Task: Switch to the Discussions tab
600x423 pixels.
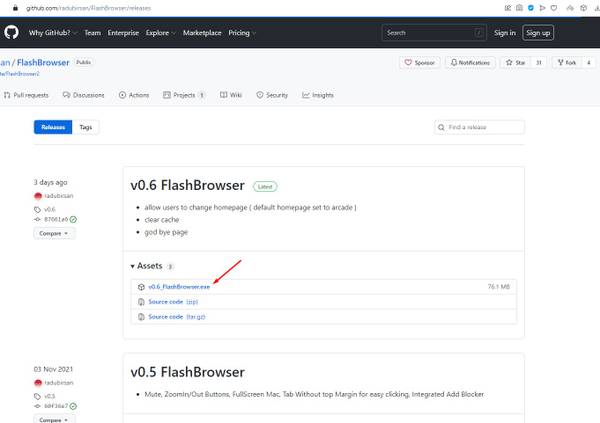Action: tap(83, 95)
